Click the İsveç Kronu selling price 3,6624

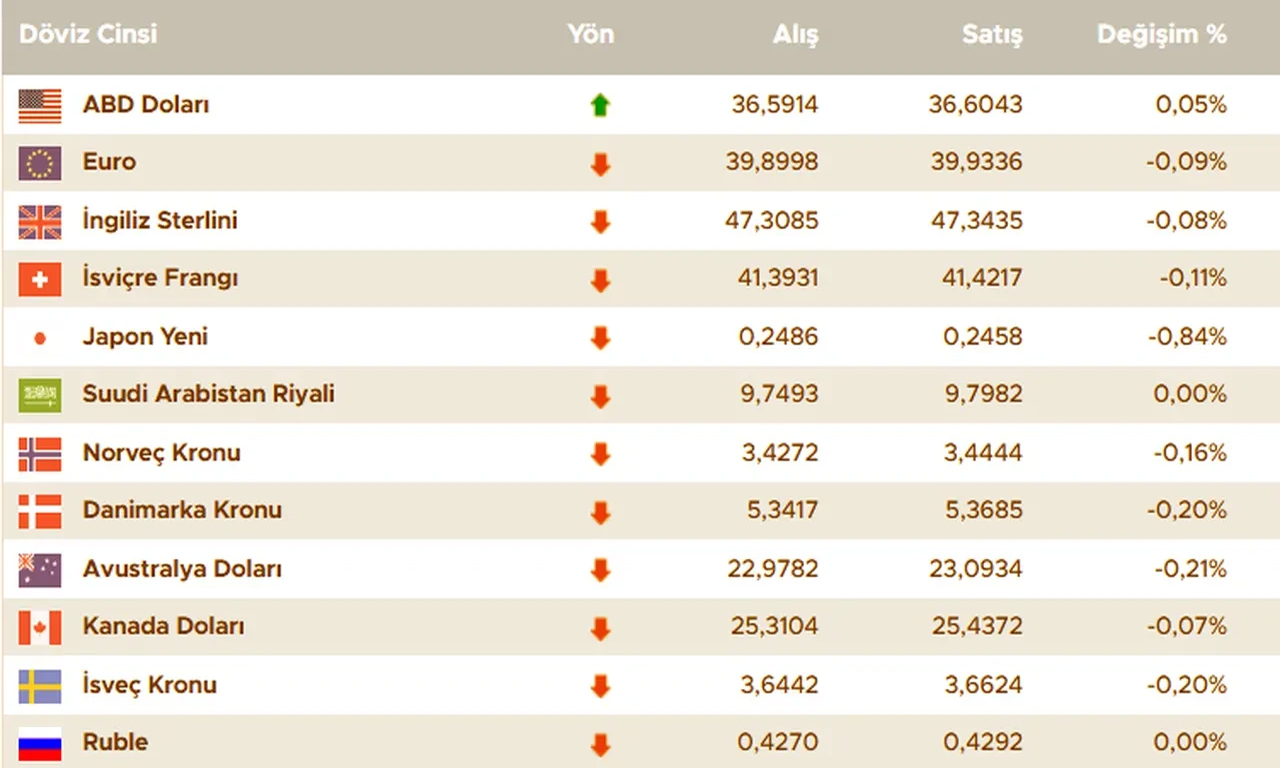click(982, 685)
